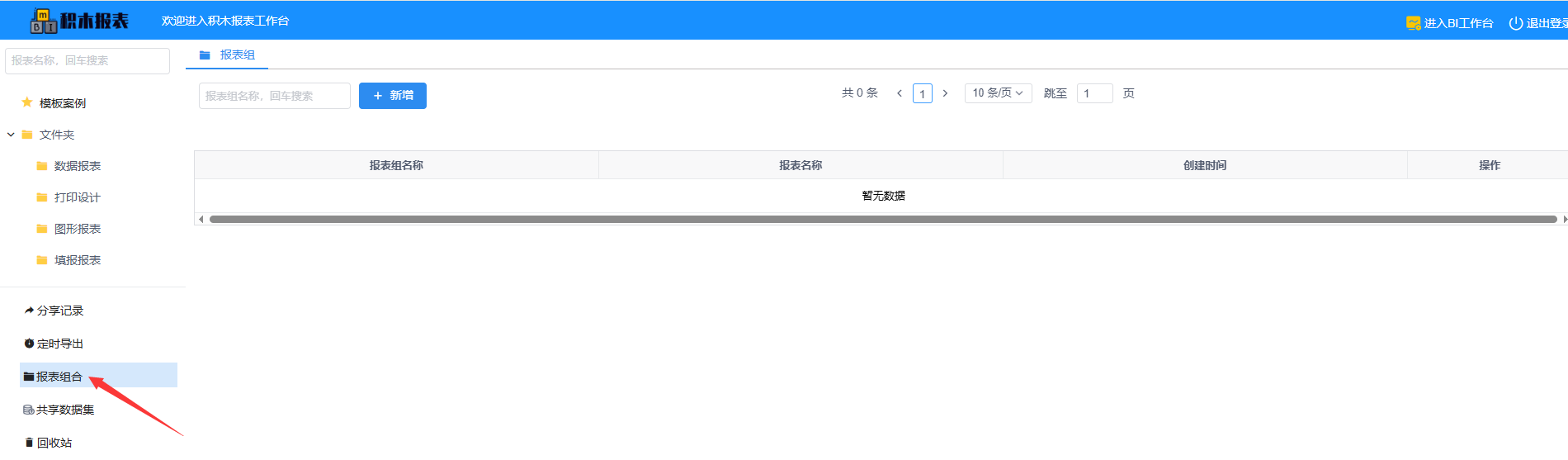Click the 退出登录 power icon

click(1515, 23)
